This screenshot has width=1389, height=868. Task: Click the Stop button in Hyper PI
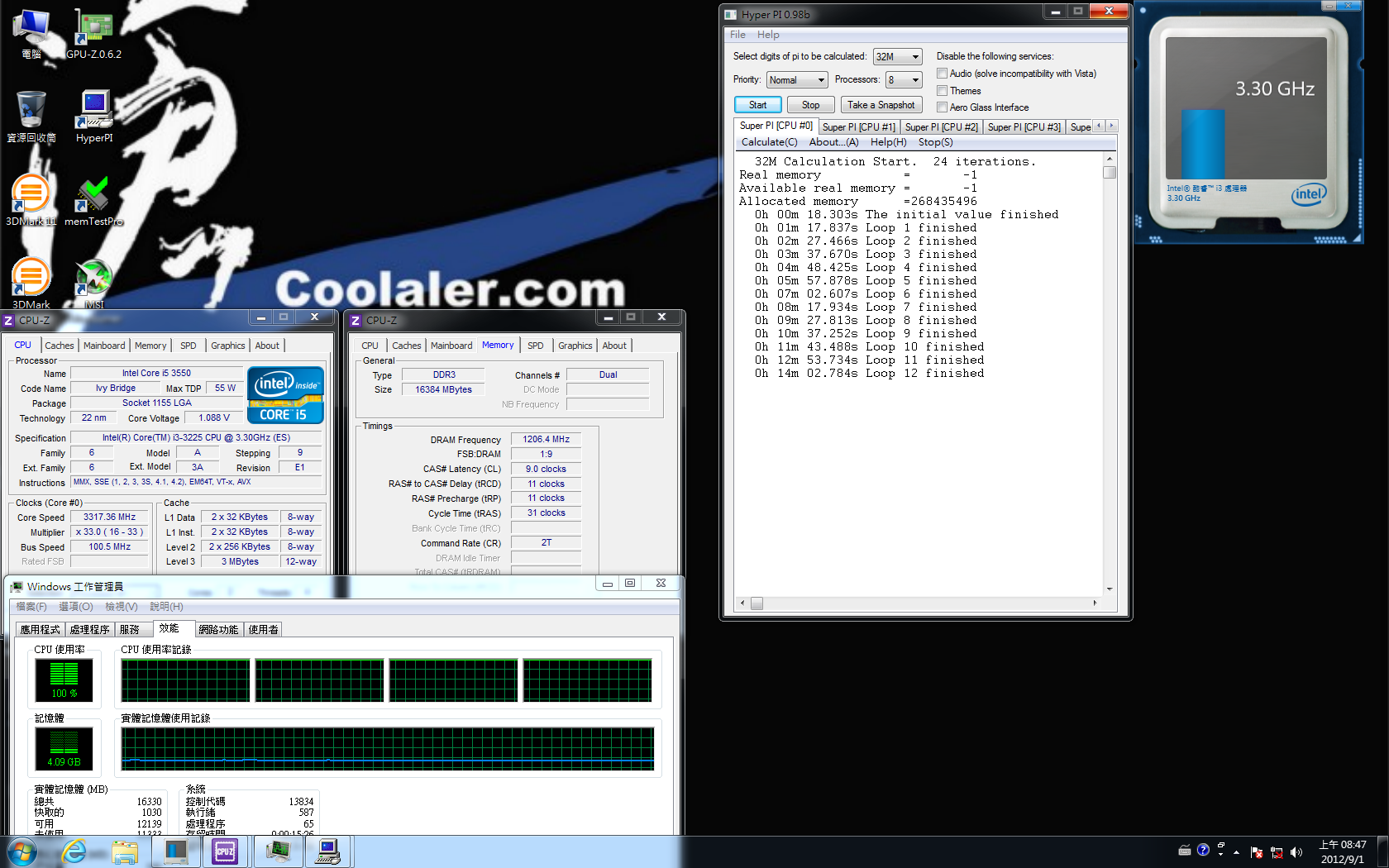[810, 105]
